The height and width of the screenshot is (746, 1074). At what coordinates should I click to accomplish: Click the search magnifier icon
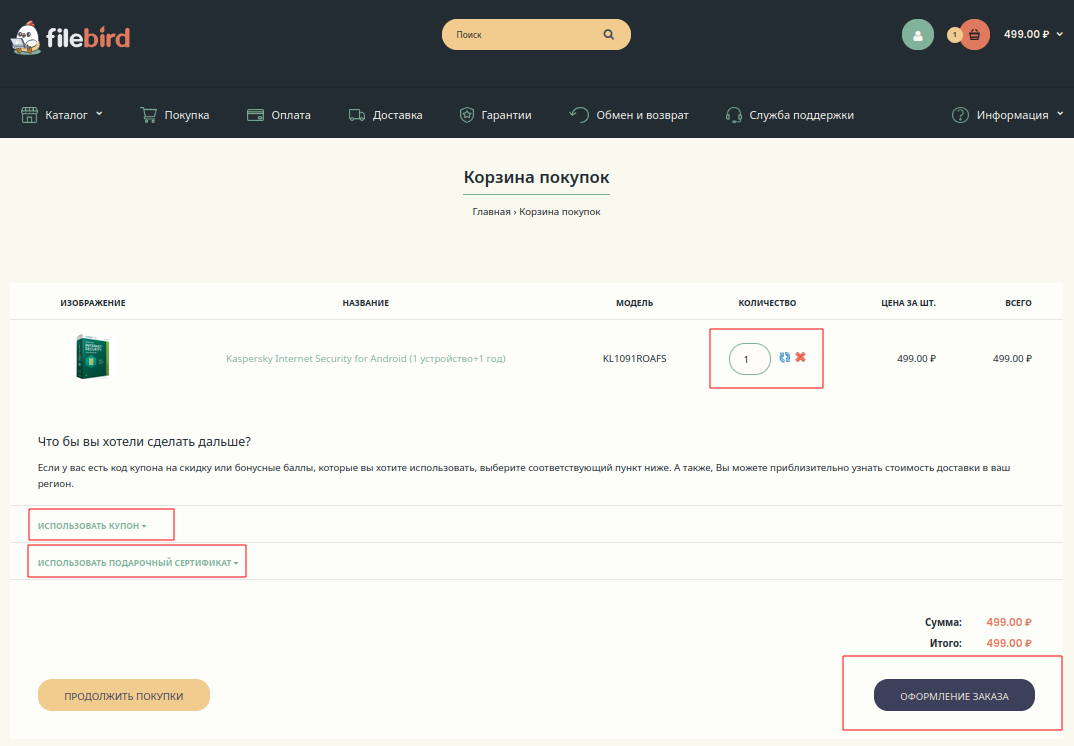(x=609, y=34)
